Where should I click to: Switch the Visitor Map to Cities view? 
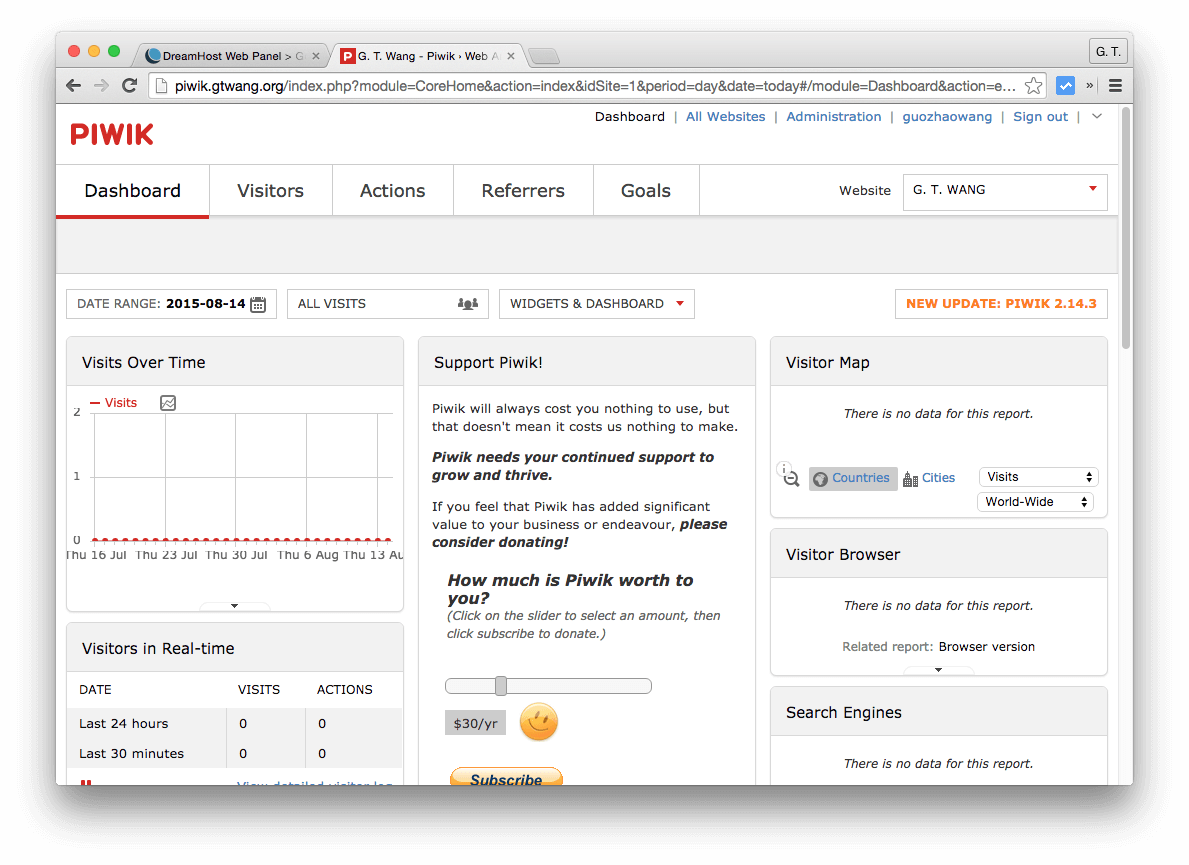937,478
